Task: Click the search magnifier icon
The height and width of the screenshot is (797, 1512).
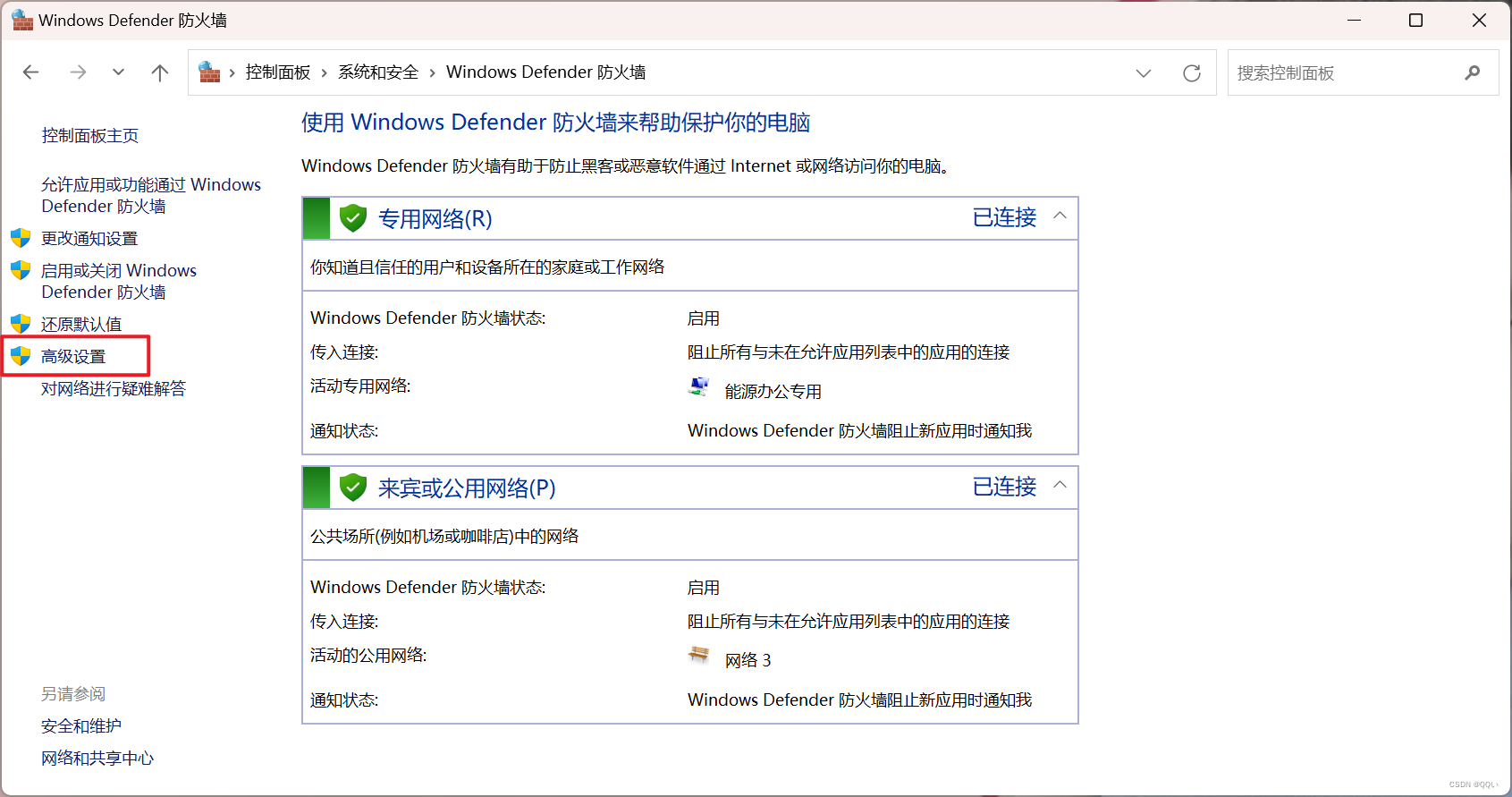Action: [1473, 73]
